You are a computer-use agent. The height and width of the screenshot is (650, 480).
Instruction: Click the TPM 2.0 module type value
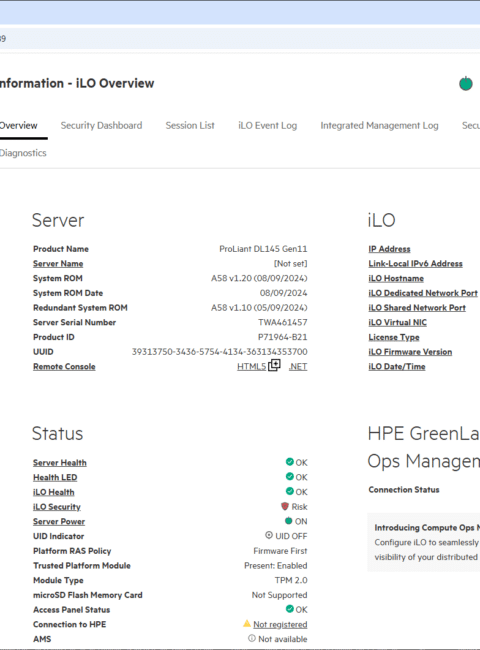(291, 580)
